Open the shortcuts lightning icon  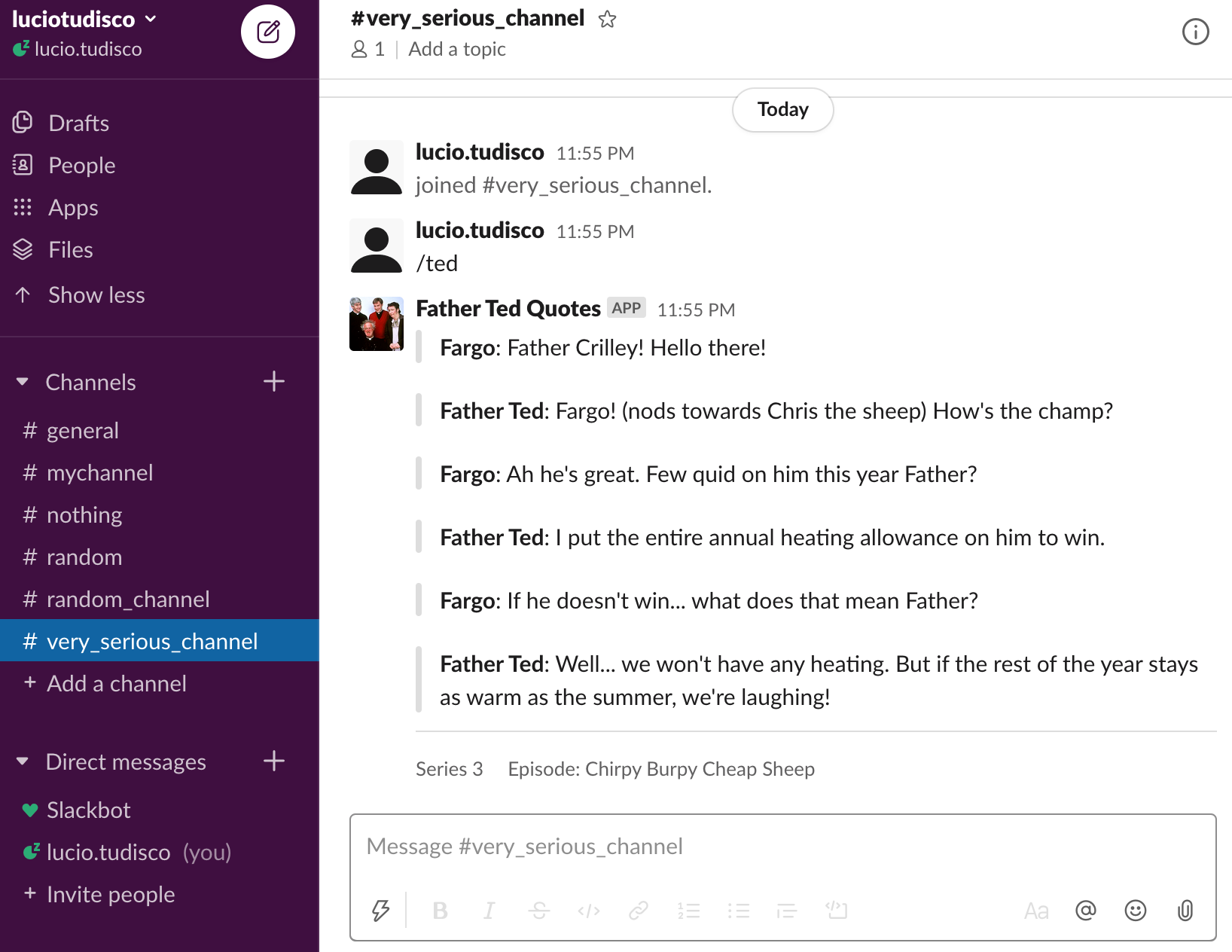tap(381, 911)
